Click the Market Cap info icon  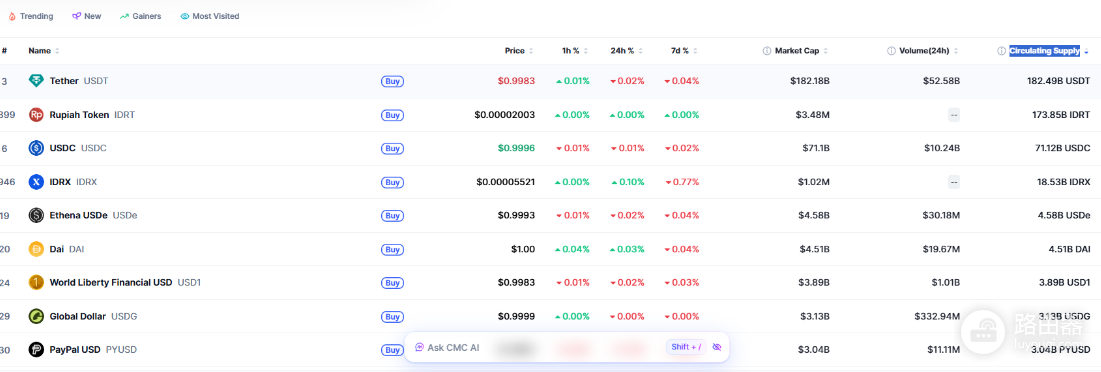point(767,51)
